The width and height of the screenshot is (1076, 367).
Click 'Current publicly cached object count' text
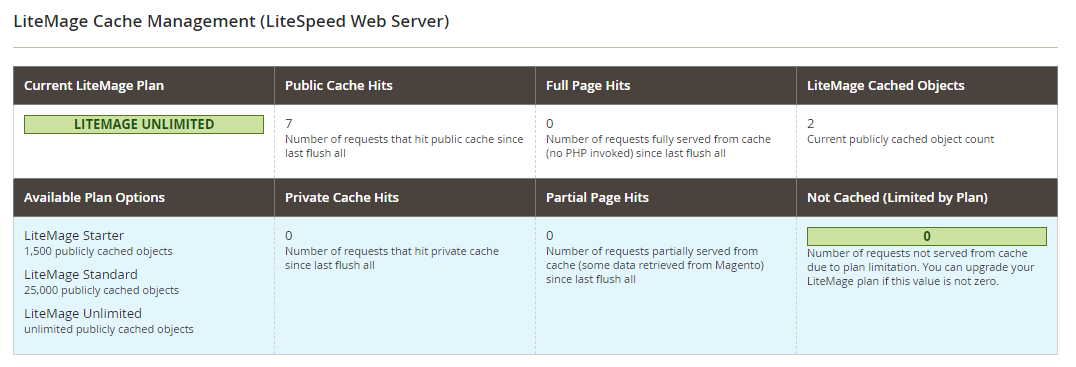[900, 139]
